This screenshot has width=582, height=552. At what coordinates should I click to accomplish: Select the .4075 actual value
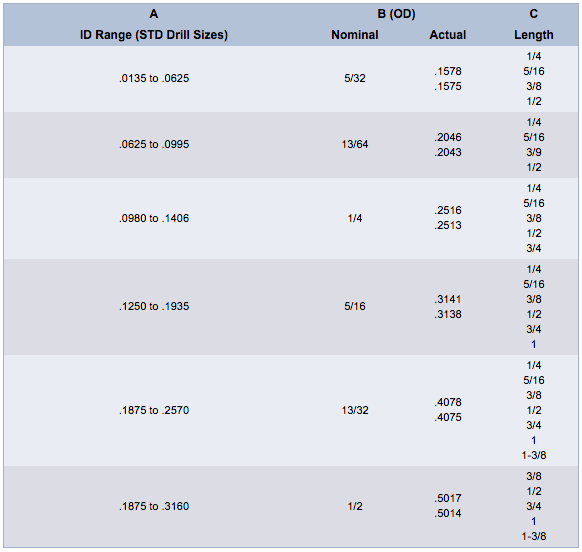click(448, 418)
